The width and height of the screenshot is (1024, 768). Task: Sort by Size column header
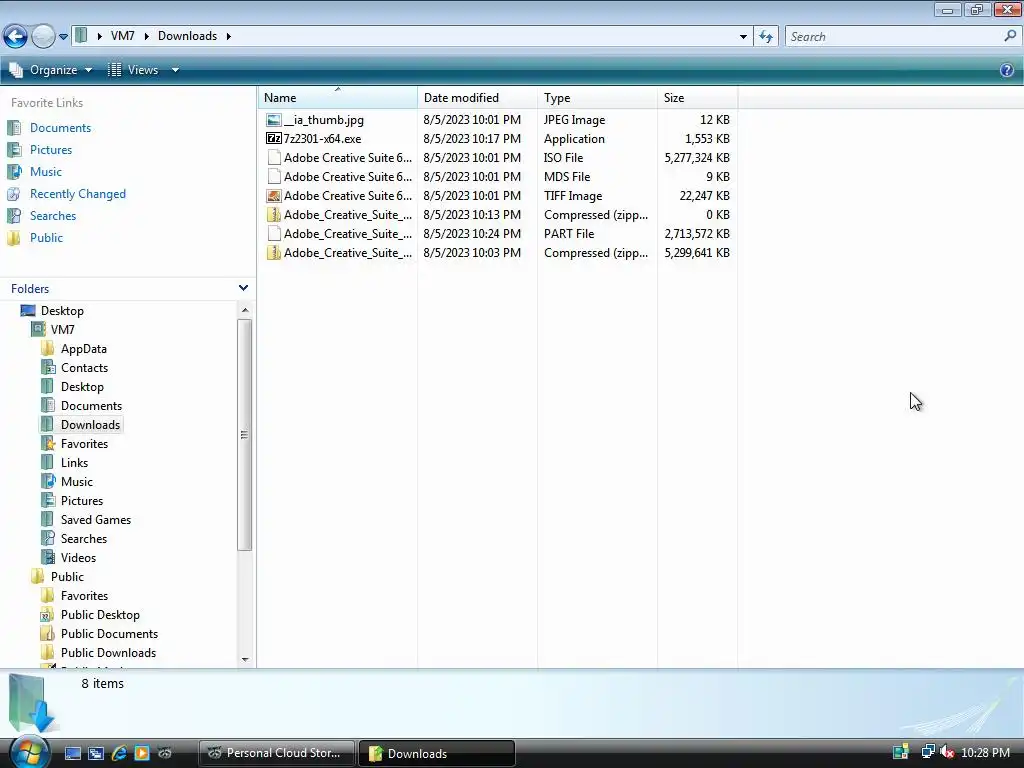[x=697, y=98]
